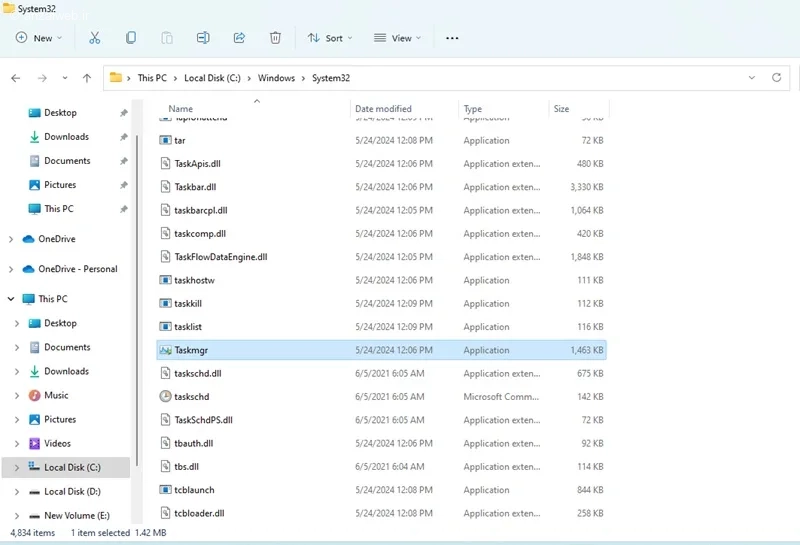Expand the Local Disk (C:) tree node

coord(16,467)
